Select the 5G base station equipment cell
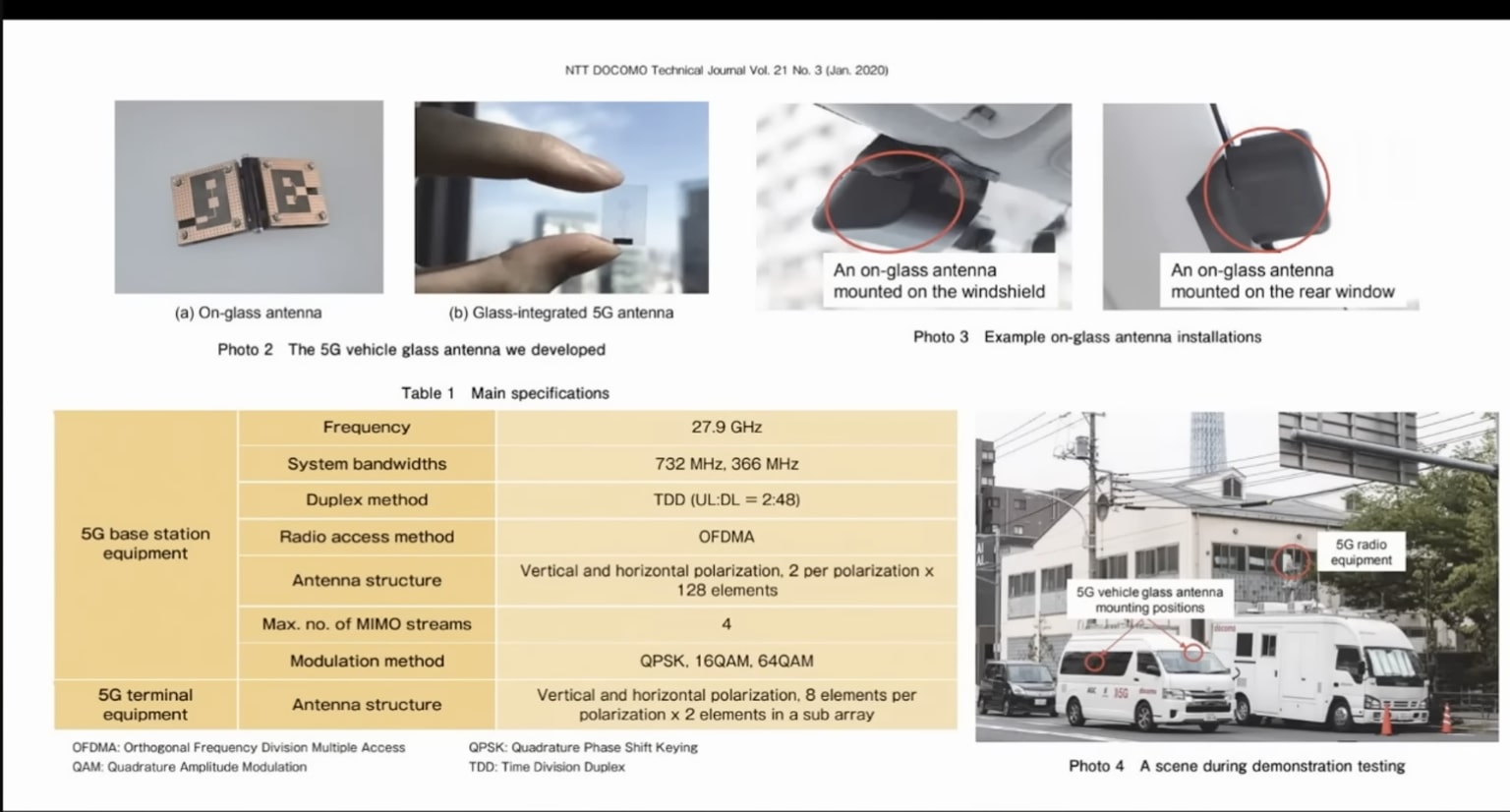 144,544
